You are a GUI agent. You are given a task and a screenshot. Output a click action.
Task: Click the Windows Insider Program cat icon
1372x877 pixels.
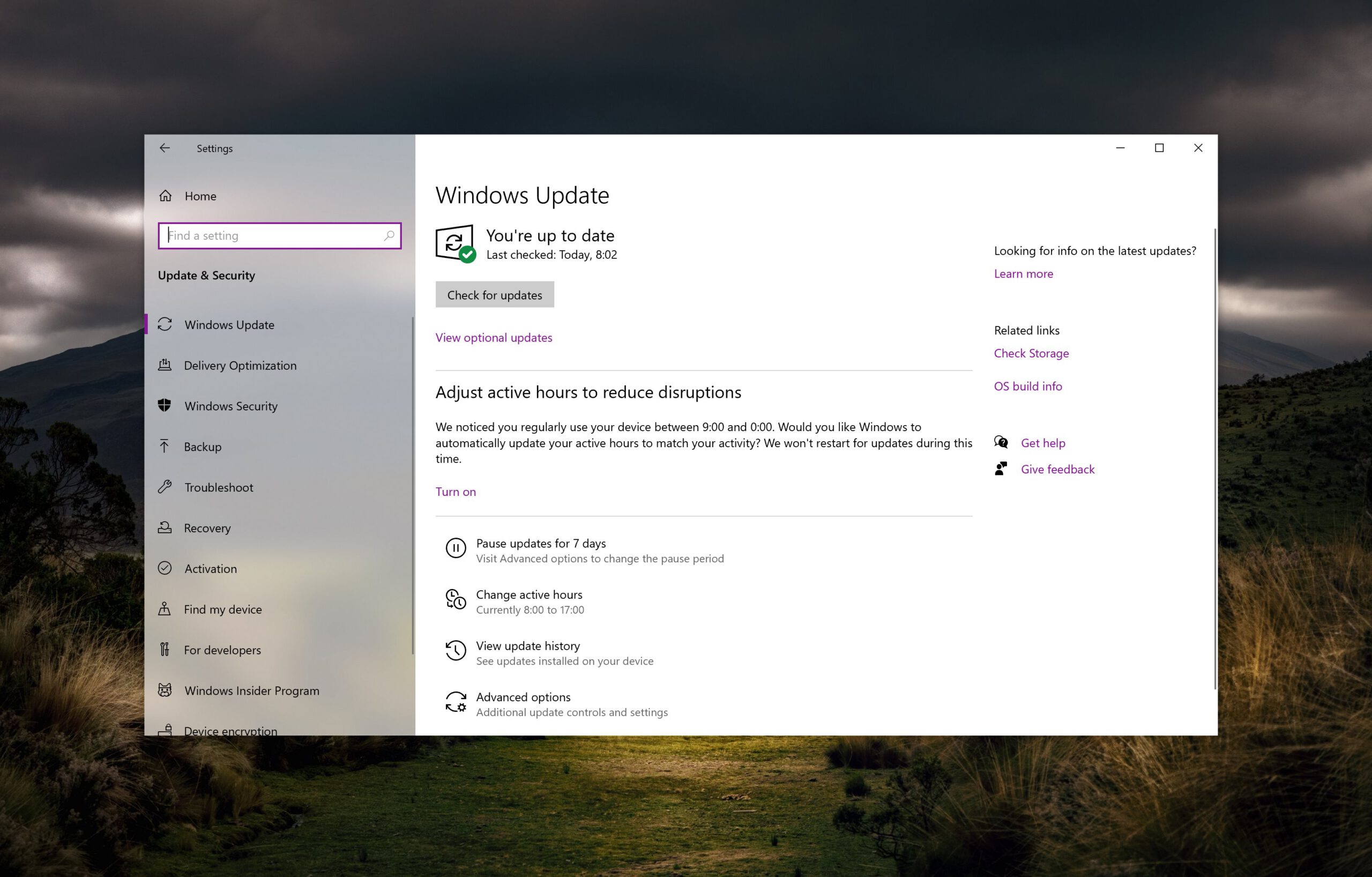tap(165, 690)
